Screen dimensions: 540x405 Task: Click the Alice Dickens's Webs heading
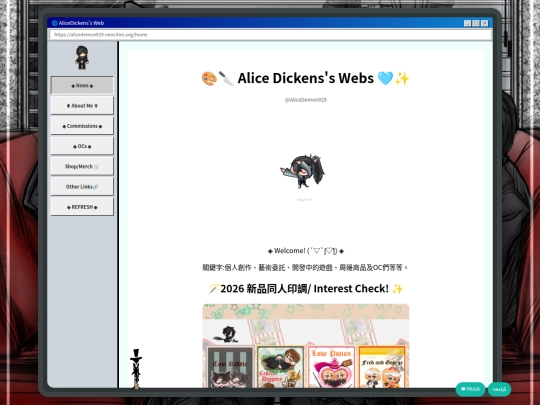305,78
